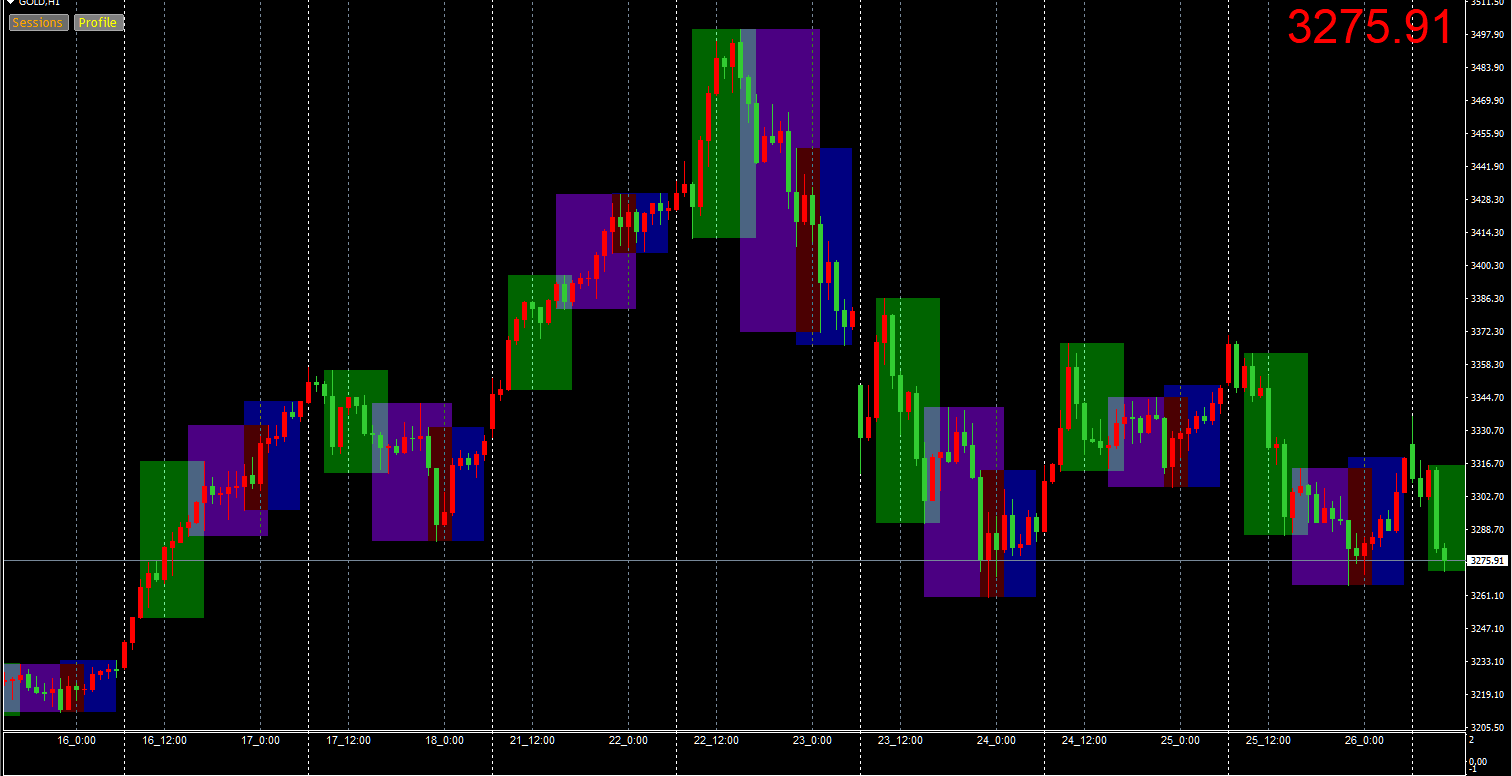Click the 25_0:00 time axis label
This screenshot has width=1512, height=776.
1180,741
